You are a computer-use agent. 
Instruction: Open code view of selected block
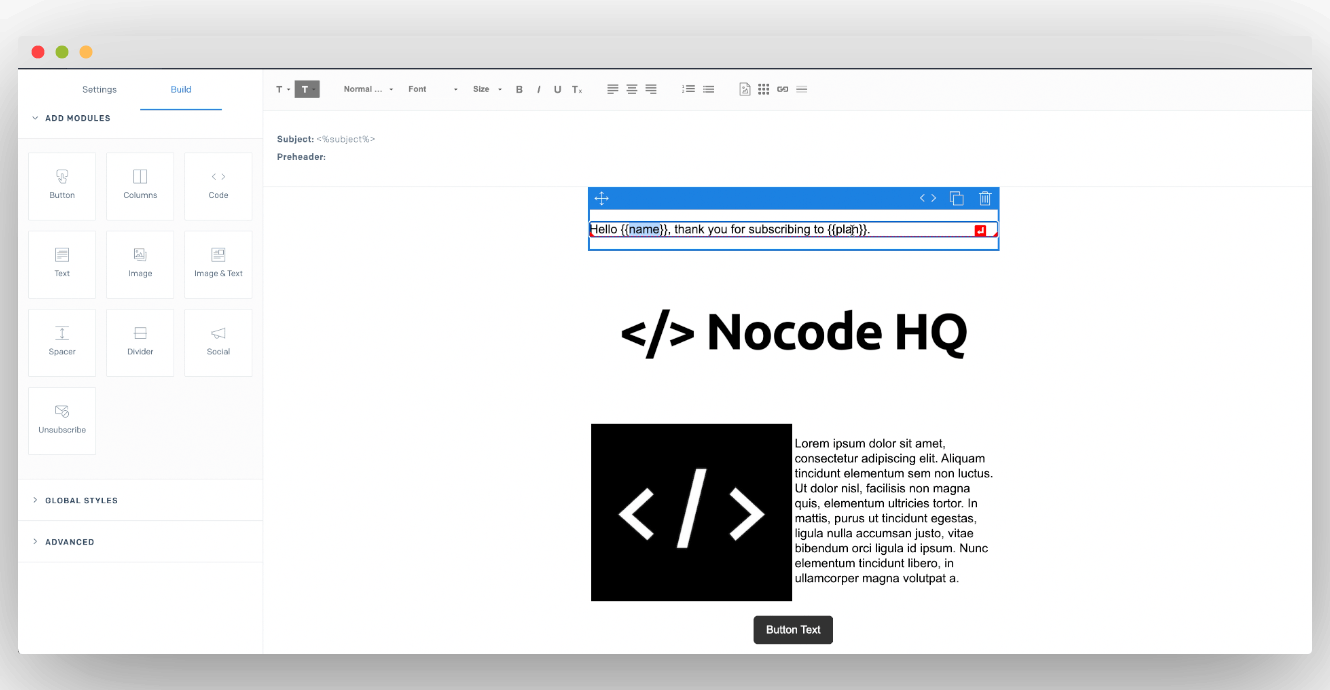(928, 198)
